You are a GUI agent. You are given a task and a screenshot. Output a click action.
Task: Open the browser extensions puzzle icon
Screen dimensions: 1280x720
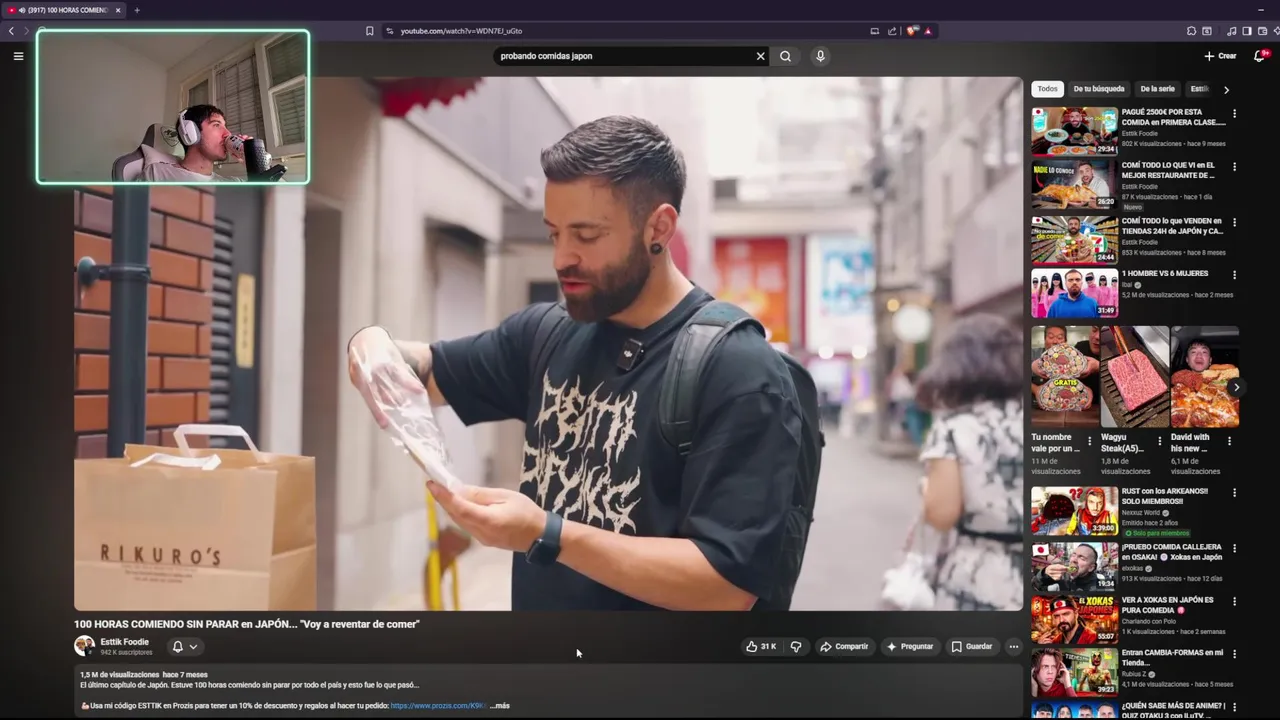[1191, 31]
